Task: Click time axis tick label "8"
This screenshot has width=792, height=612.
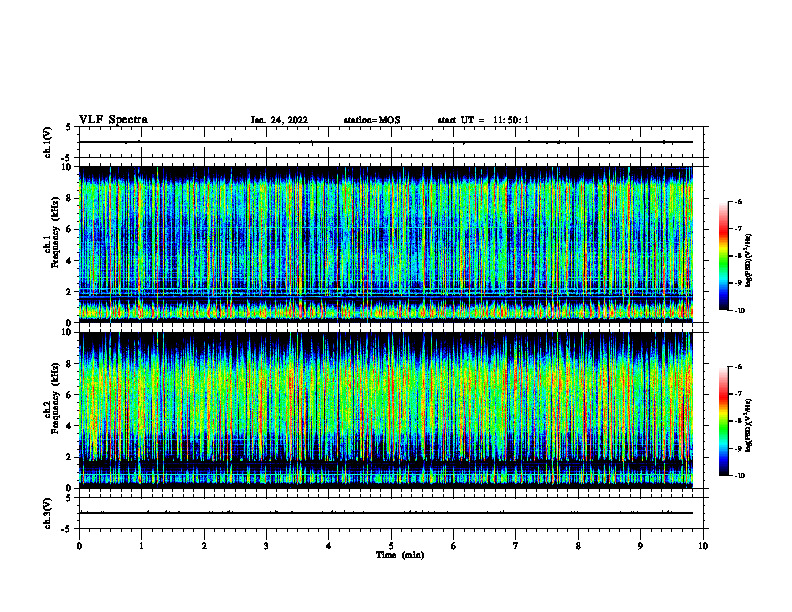Action: pos(578,546)
